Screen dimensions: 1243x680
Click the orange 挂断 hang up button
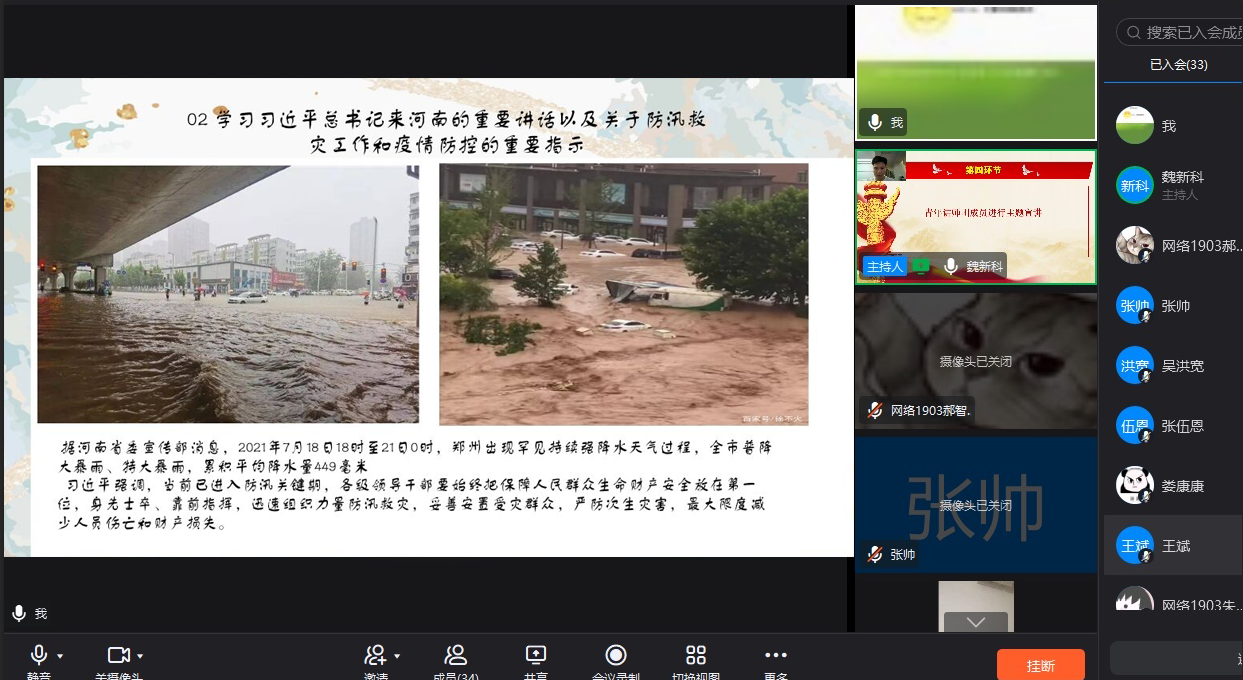pyautogui.click(x=1040, y=665)
